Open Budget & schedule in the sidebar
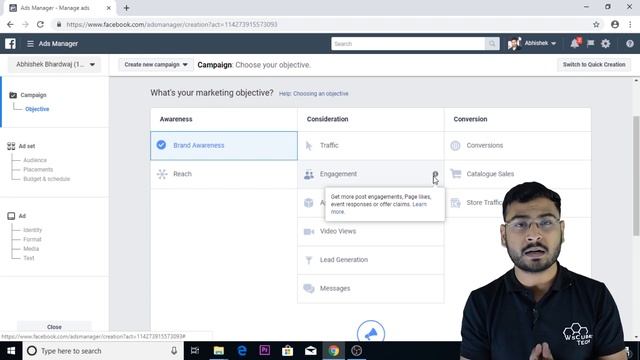 [x=47, y=179]
